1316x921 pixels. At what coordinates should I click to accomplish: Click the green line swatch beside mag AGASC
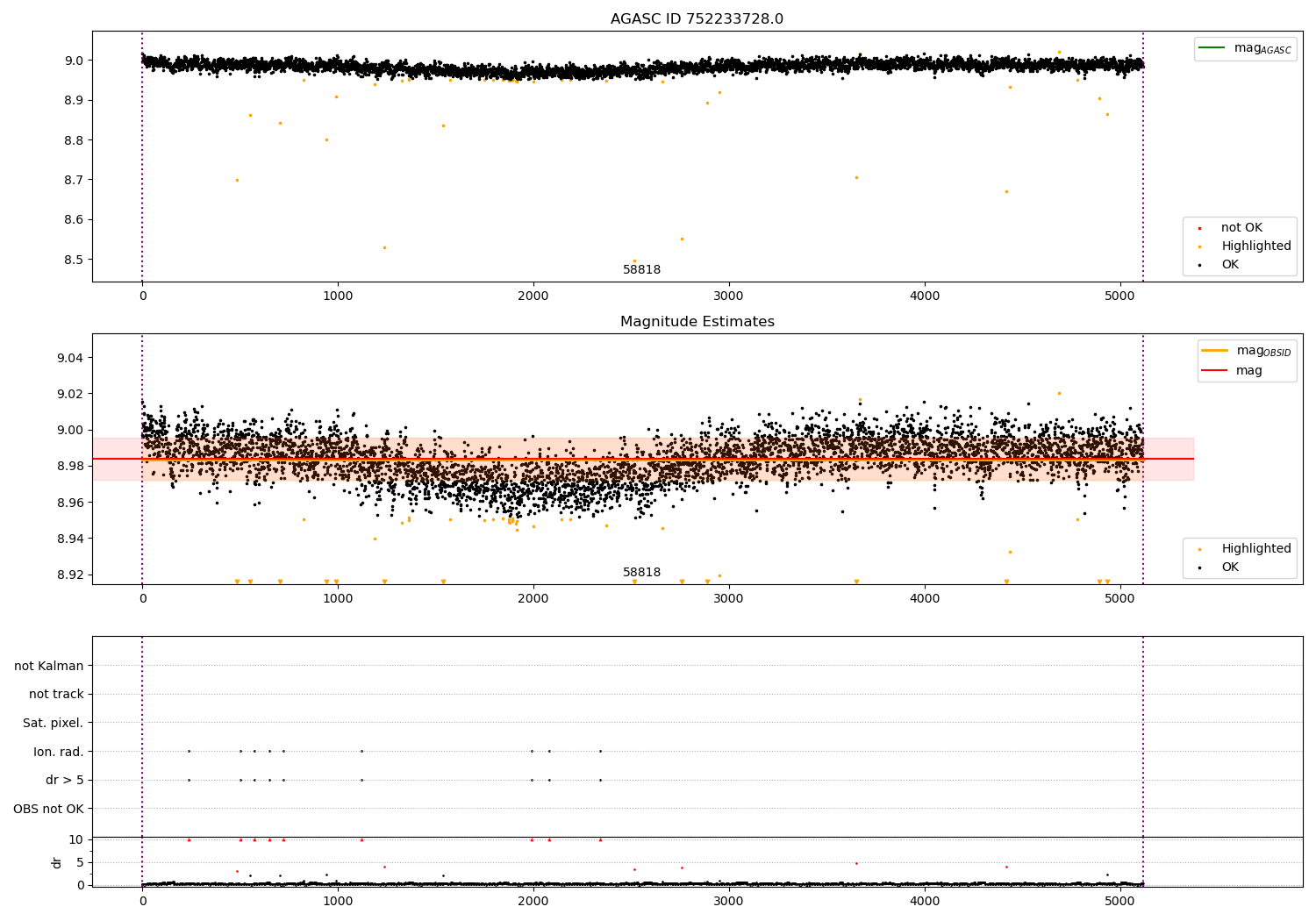(1212, 47)
